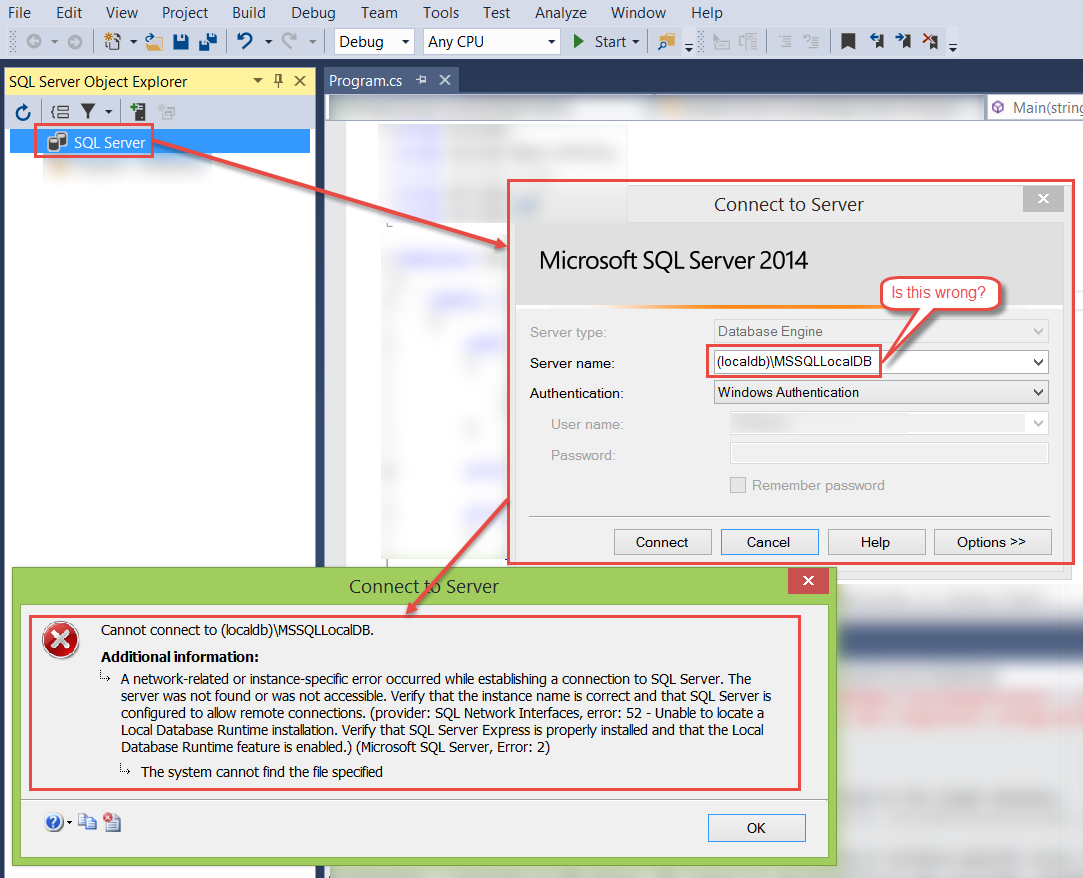Pin the SQL Server Object Explorer panel
Image resolution: width=1083 pixels, height=878 pixels.
(x=278, y=81)
